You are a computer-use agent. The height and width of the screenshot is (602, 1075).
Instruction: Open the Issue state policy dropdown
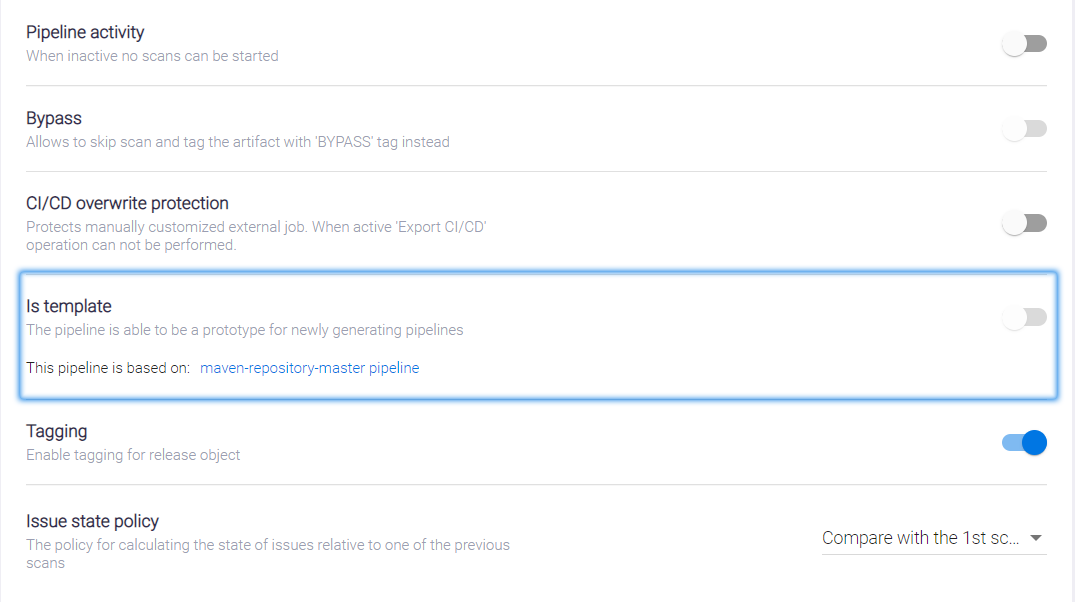[x=920, y=538]
